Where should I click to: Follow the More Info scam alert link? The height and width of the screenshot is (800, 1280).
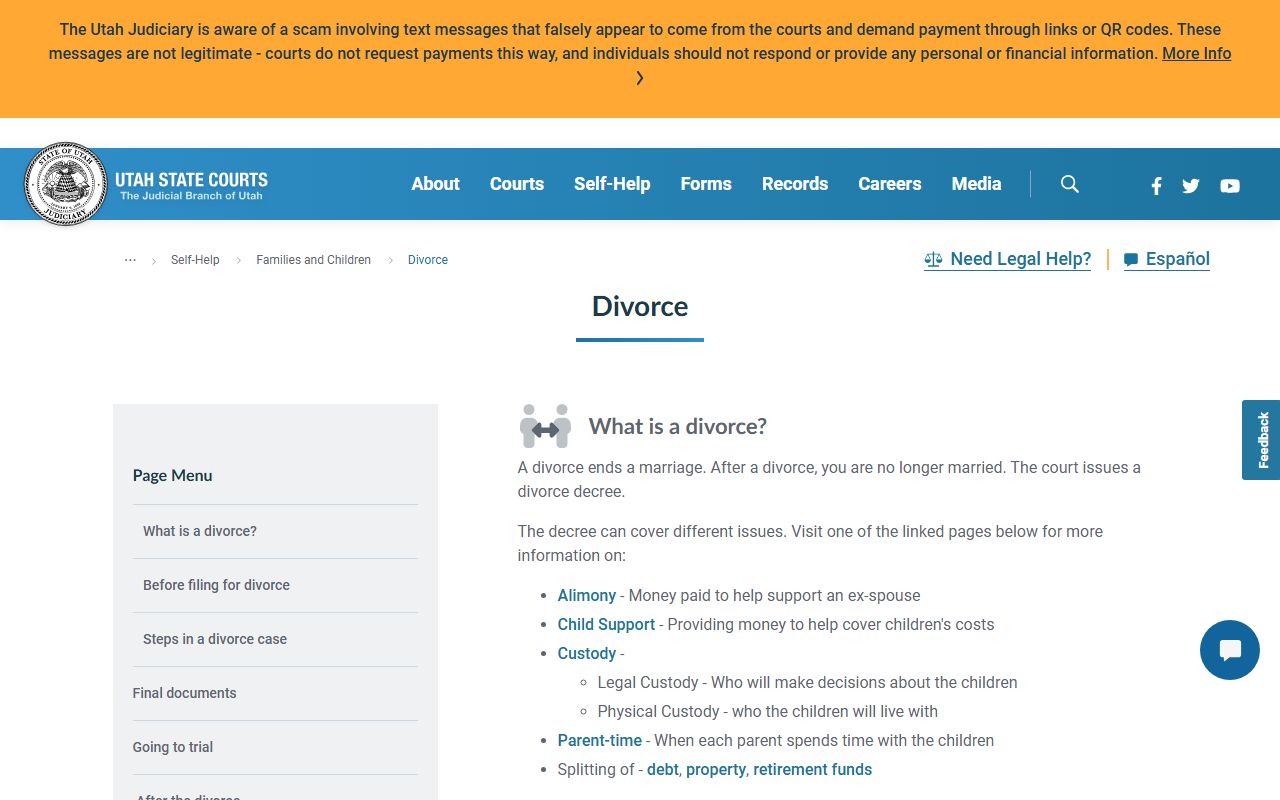point(1197,54)
